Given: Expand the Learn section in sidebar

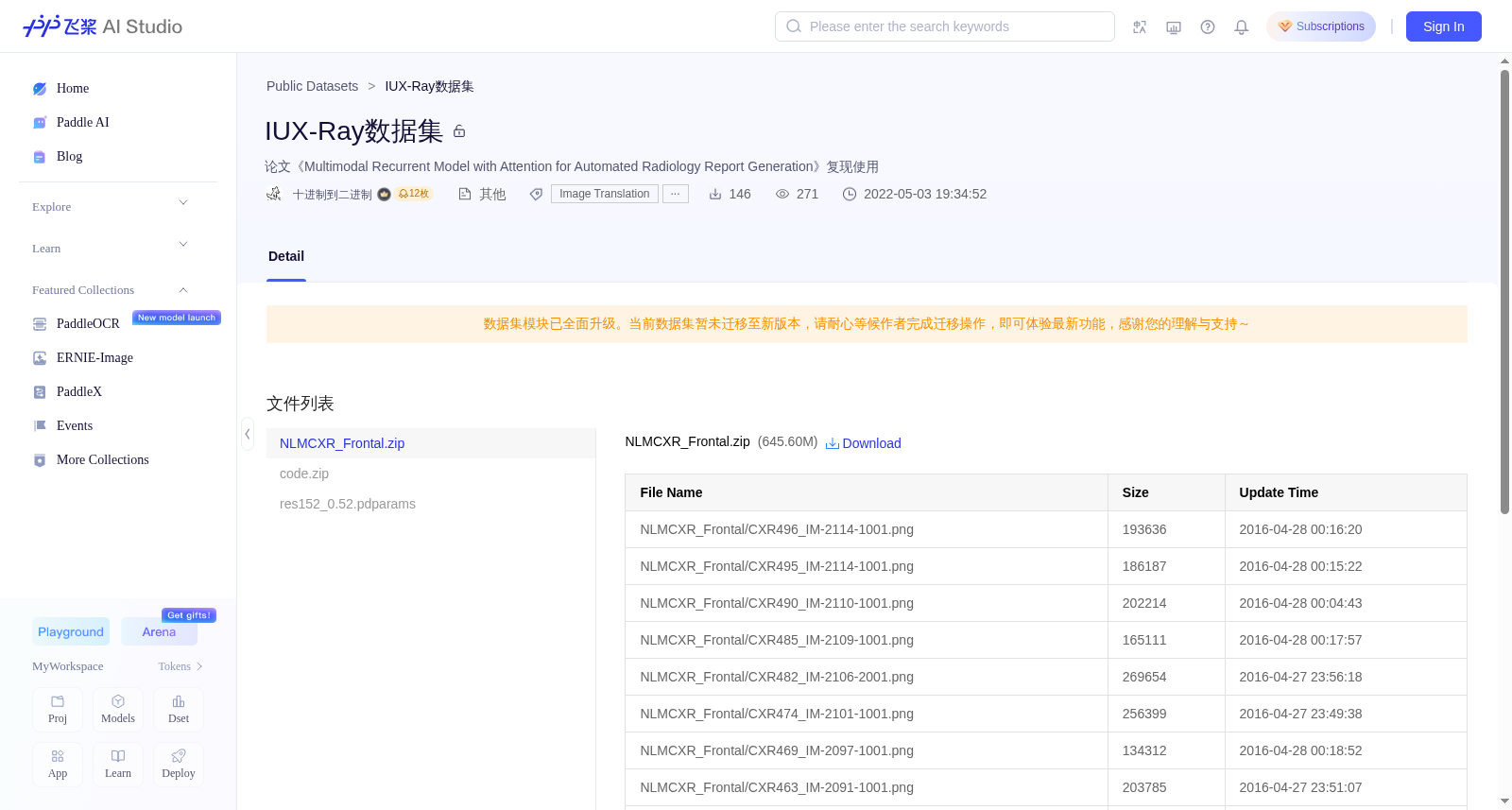Looking at the screenshot, I should click(x=183, y=245).
